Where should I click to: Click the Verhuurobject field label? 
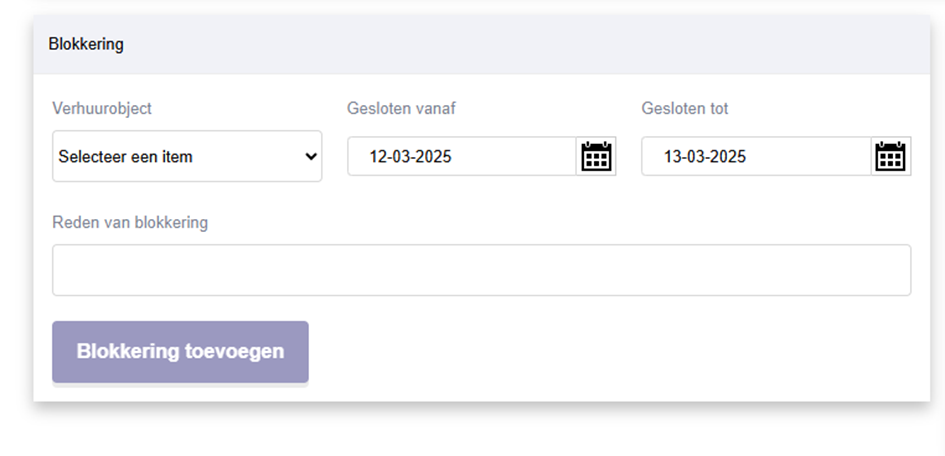(x=102, y=108)
